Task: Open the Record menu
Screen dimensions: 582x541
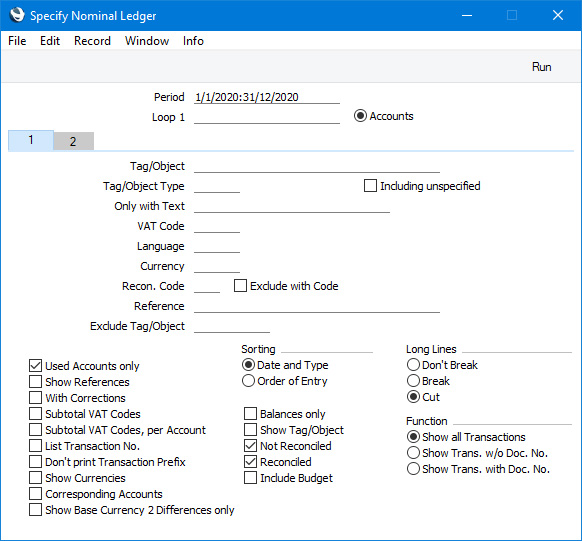Action: 92,41
